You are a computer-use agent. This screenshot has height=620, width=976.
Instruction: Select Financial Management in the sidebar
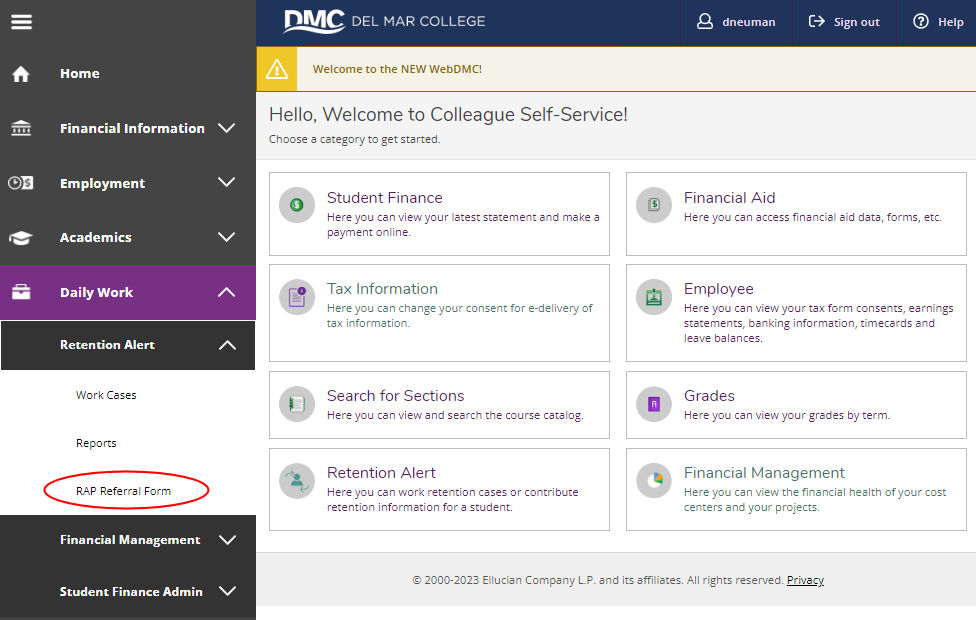pyautogui.click(x=130, y=540)
